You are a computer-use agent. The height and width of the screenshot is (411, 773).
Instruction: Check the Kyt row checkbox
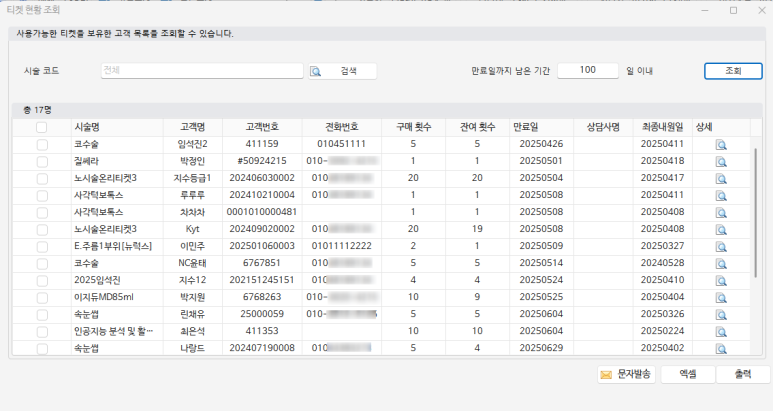42,230
